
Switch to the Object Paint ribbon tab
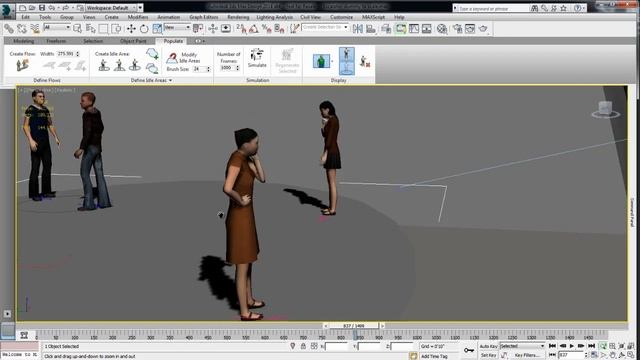coord(133,41)
